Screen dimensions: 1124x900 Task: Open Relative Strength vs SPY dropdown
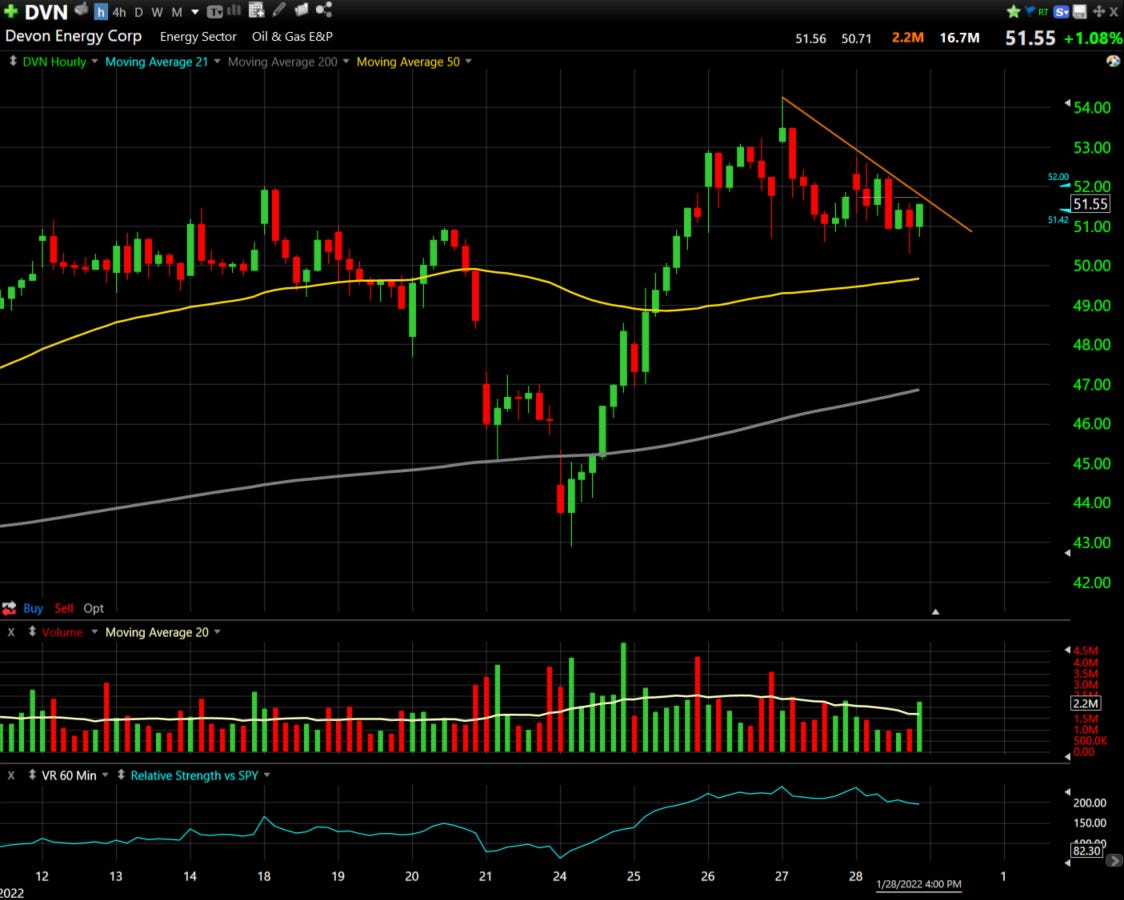click(x=267, y=775)
